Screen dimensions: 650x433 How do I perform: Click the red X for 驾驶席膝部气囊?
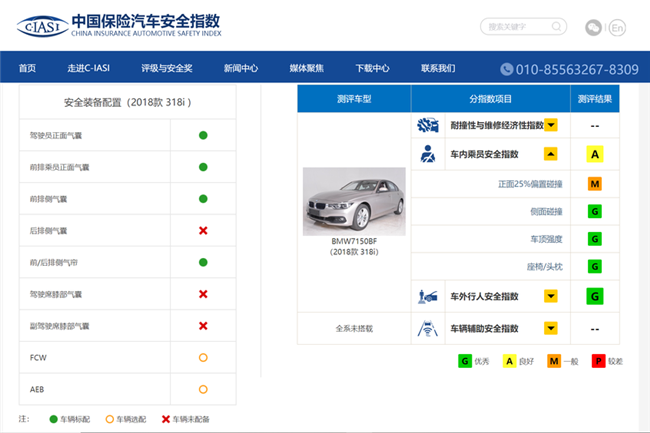203,294
